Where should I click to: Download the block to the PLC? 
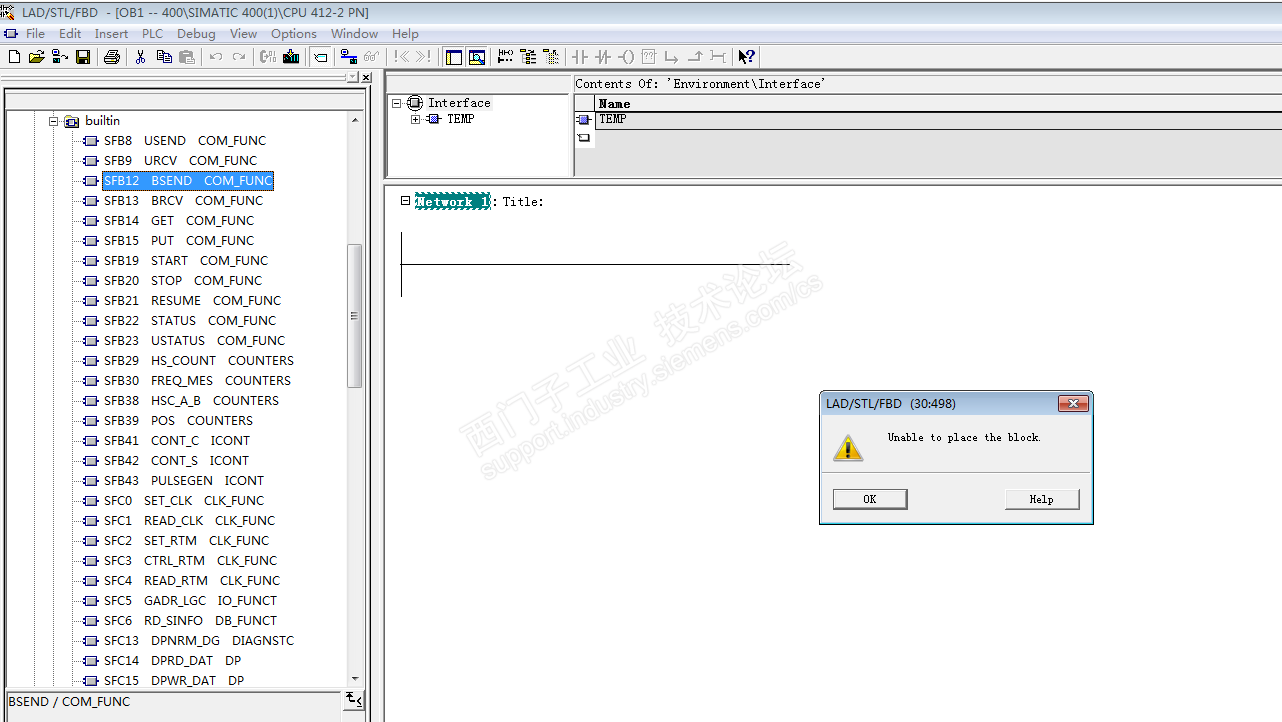tap(291, 57)
